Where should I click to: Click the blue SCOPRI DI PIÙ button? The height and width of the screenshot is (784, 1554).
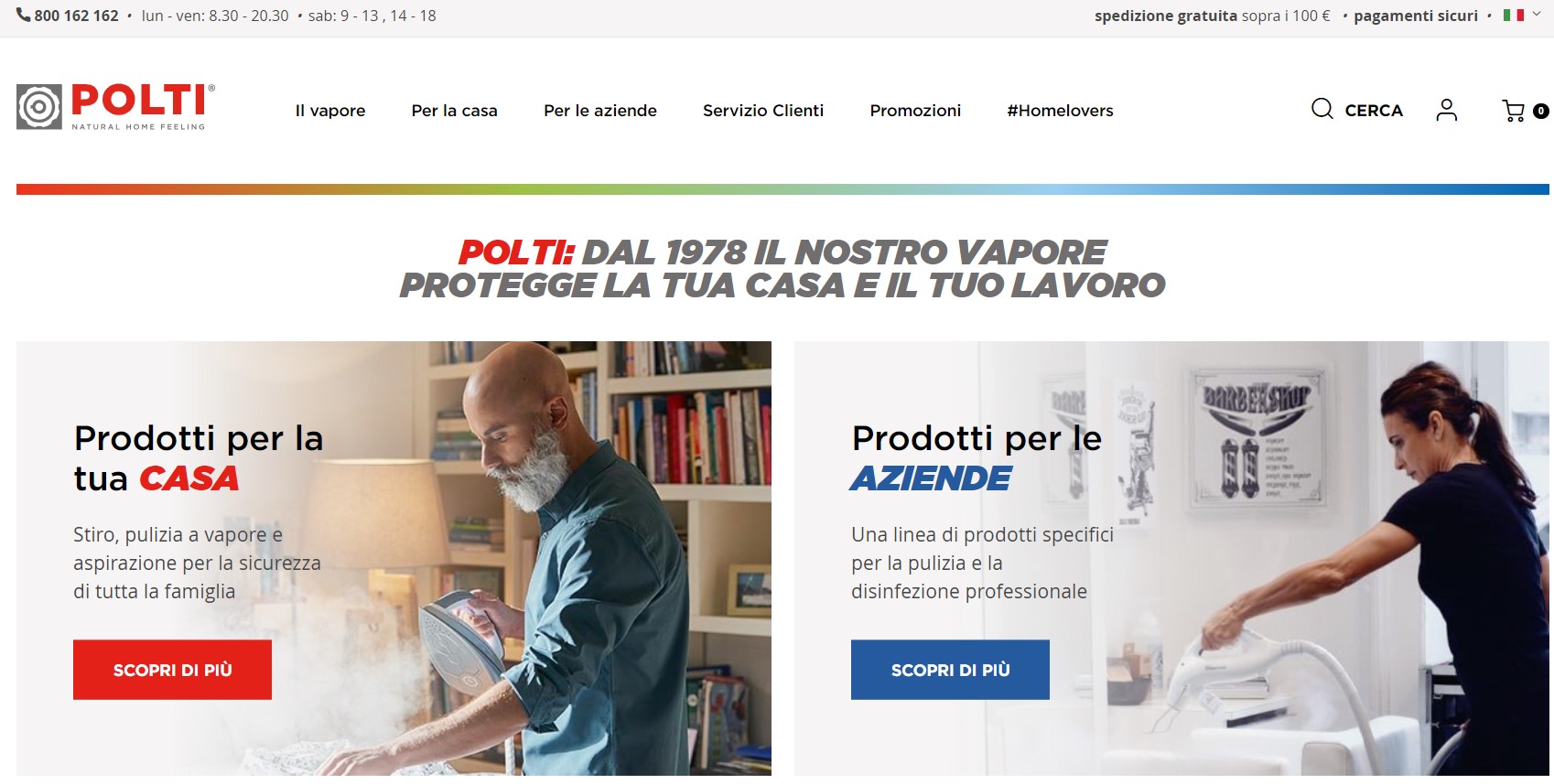click(950, 670)
